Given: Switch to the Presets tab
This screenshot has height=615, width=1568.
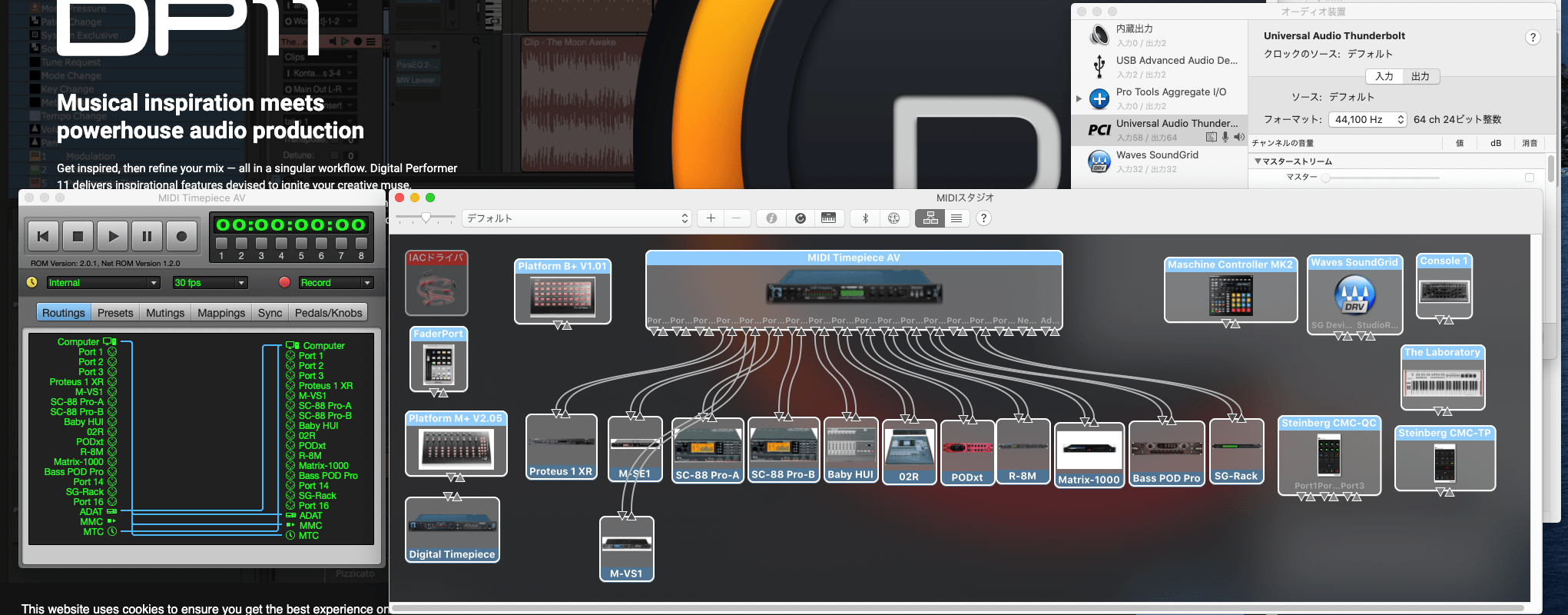Looking at the screenshot, I should [115, 313].
